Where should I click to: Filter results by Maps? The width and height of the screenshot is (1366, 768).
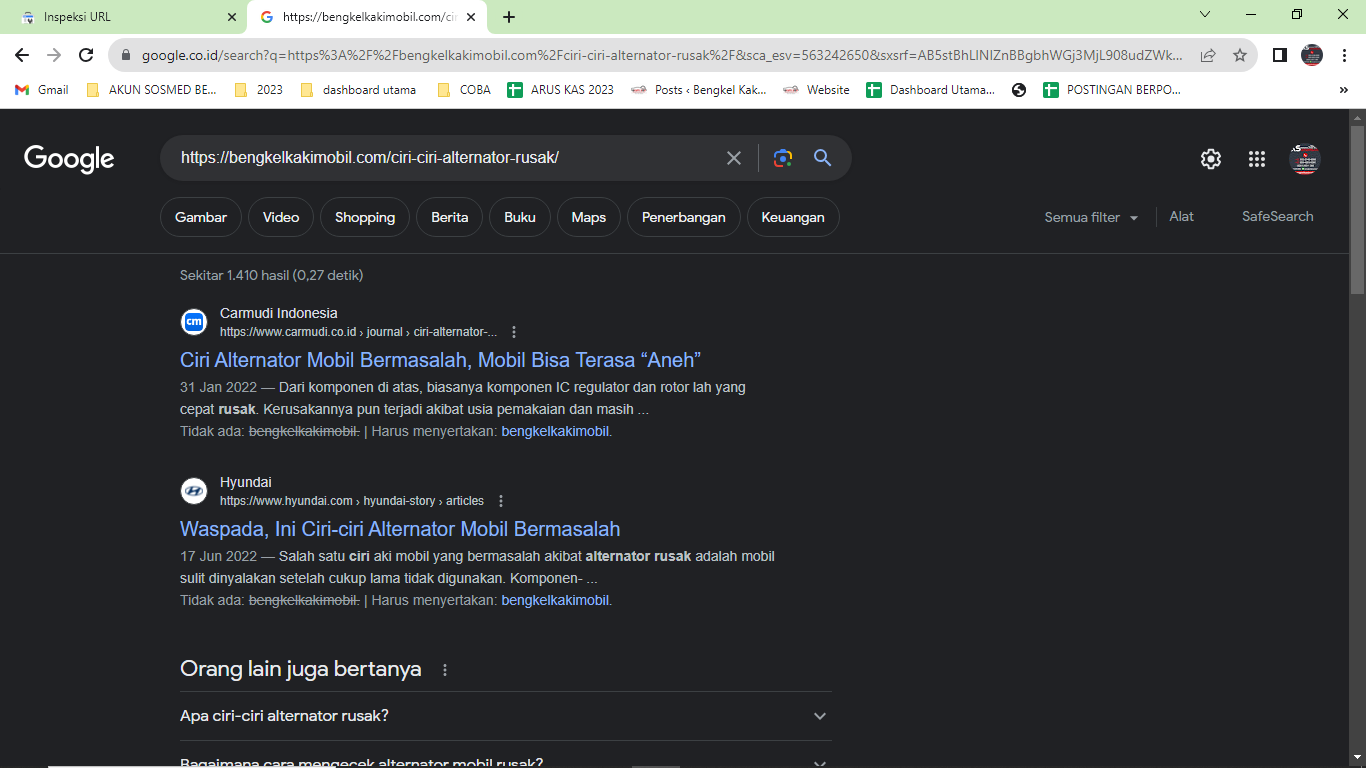[589, 217]
